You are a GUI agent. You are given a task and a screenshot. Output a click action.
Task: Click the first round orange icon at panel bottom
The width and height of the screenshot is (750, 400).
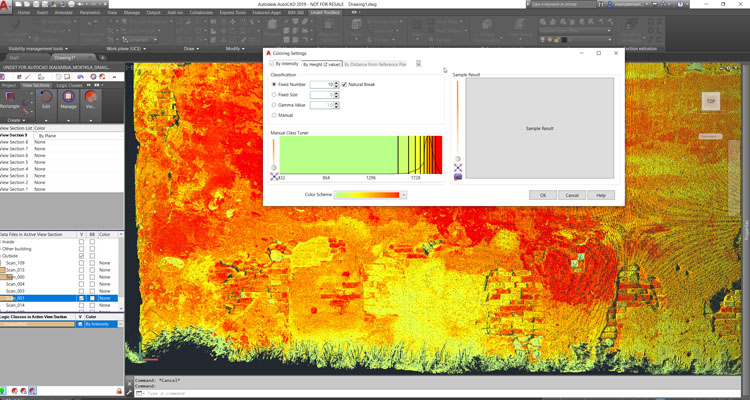click(x=15, y=391)
